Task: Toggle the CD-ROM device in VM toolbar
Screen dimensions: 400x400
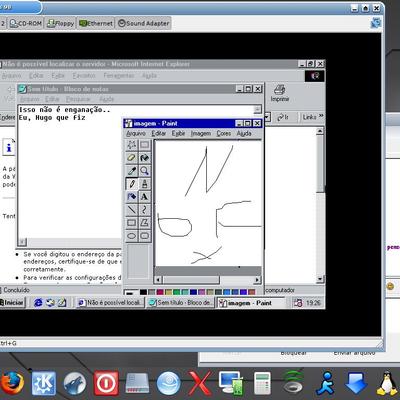Action: click(26, 23)
